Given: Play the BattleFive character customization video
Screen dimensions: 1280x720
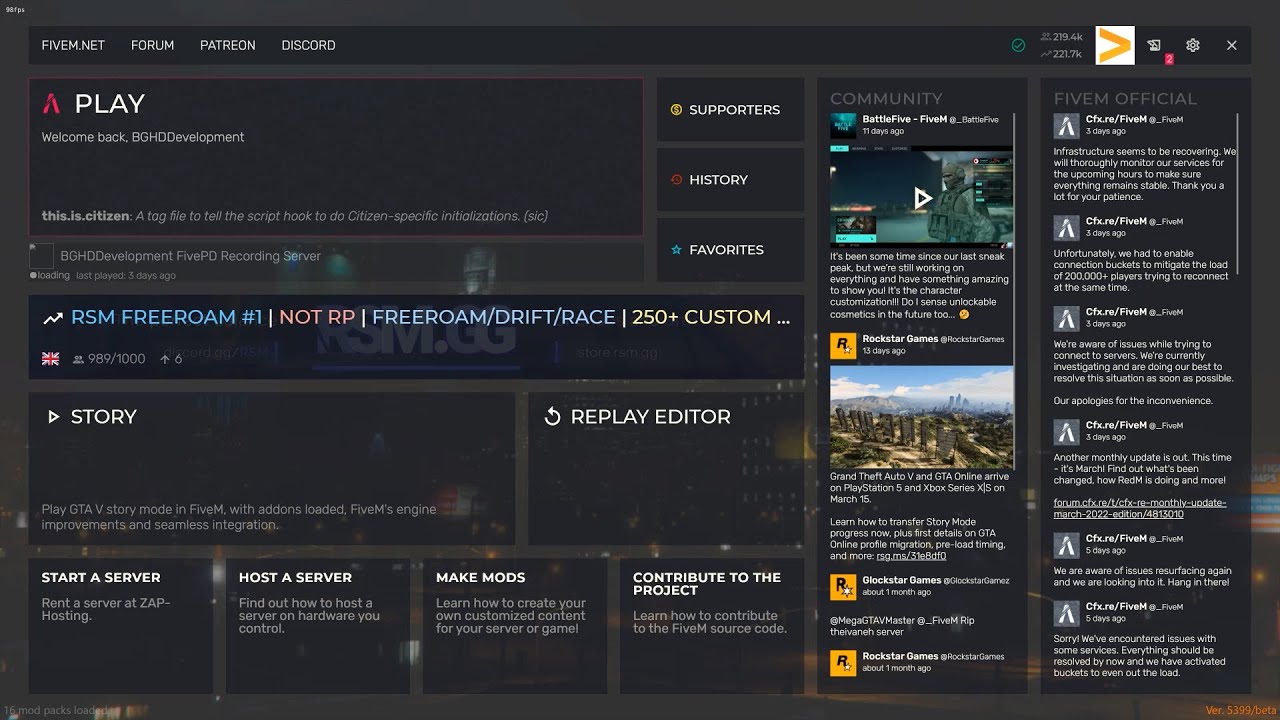Looking at the screenshot, I should [921, 198].
